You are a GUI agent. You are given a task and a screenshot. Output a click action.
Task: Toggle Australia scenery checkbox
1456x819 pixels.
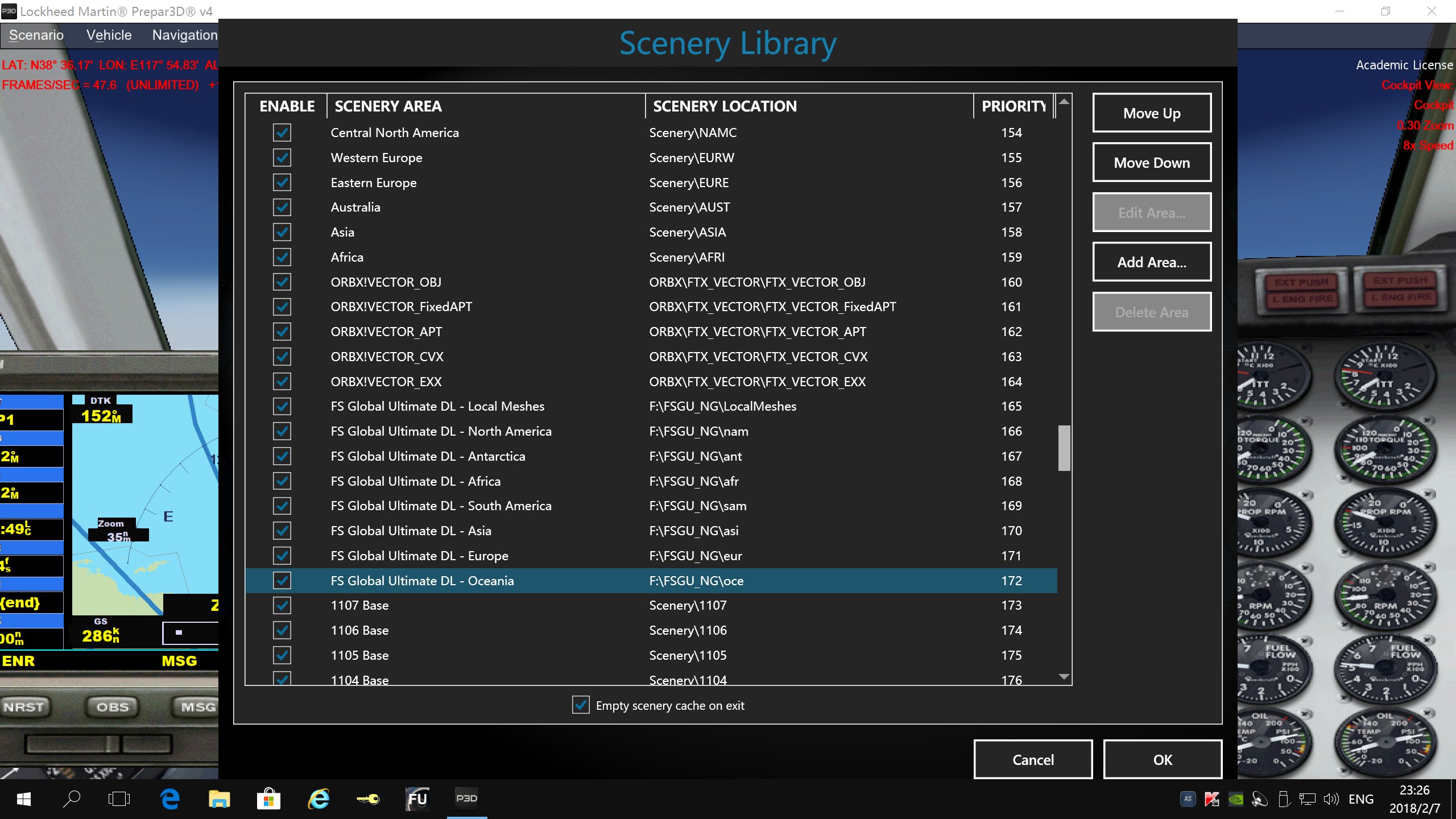[x=282, y=207]
